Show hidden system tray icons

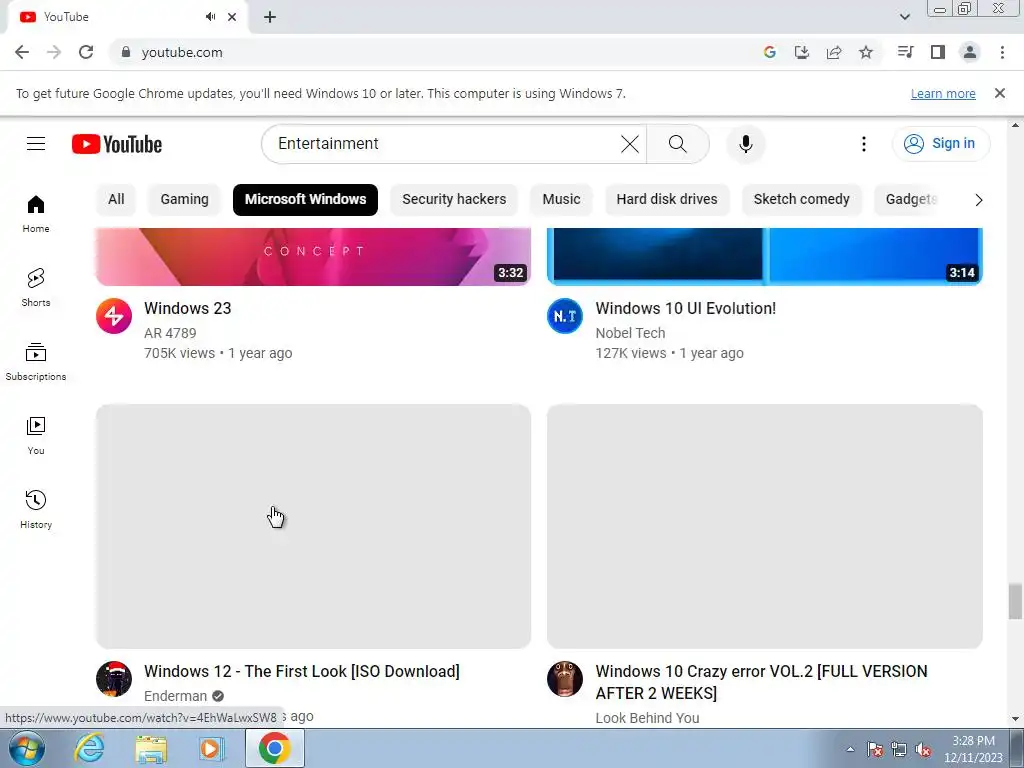click(850, 749)
